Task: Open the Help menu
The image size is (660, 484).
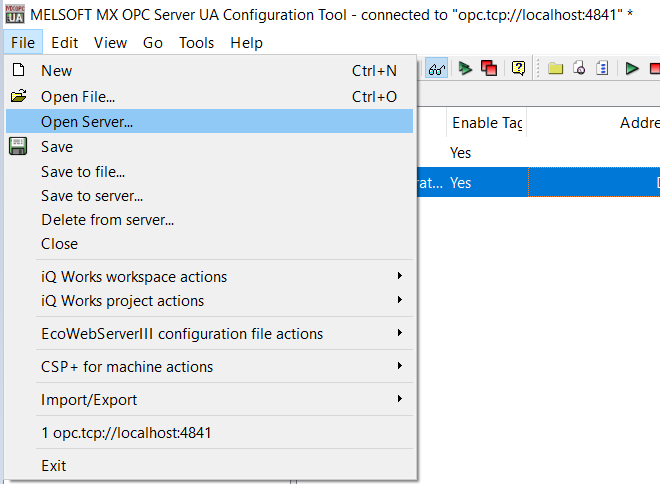Action: tap(246, 43)
